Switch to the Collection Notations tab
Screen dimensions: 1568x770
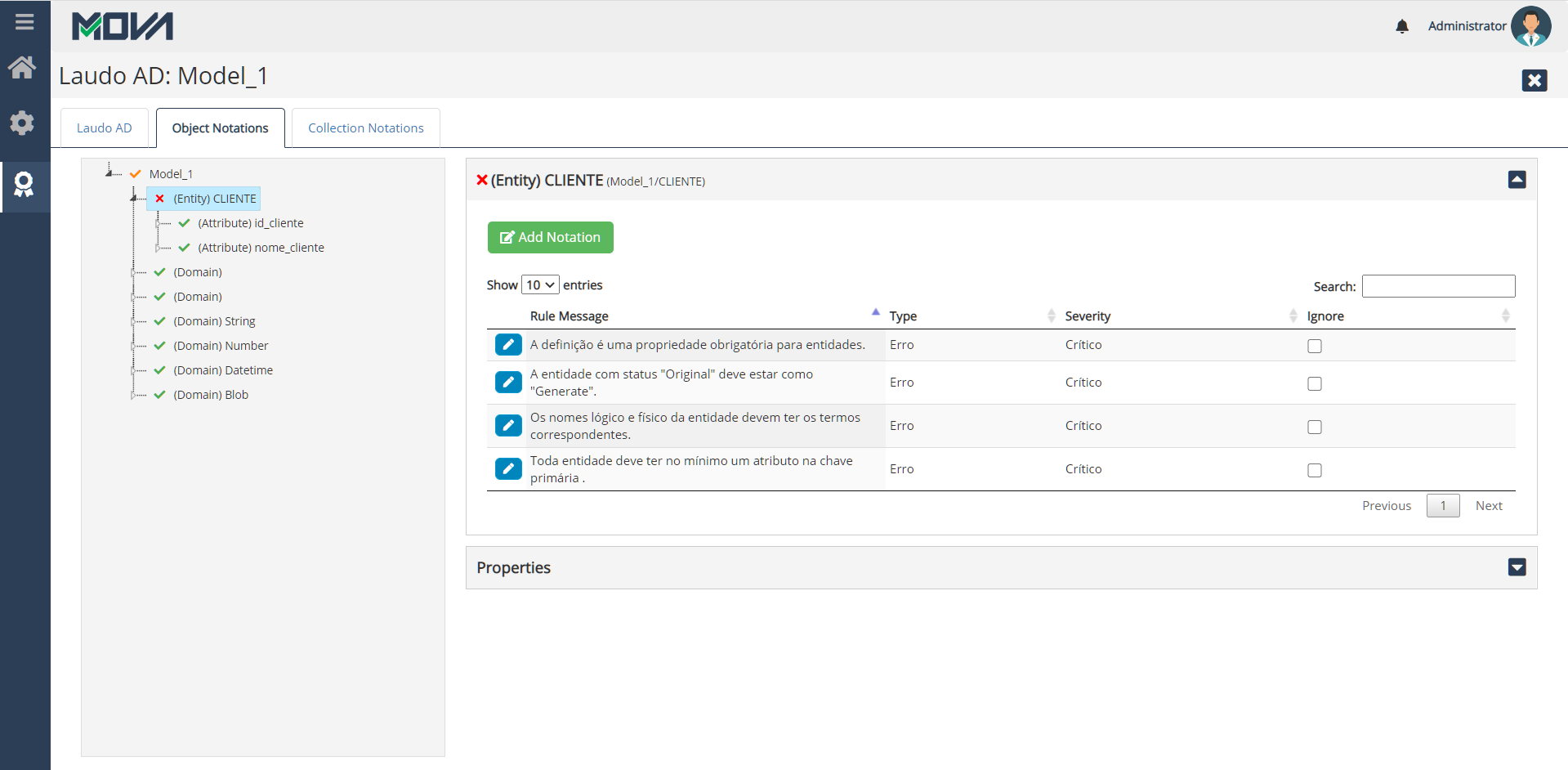tap(365, 128)
